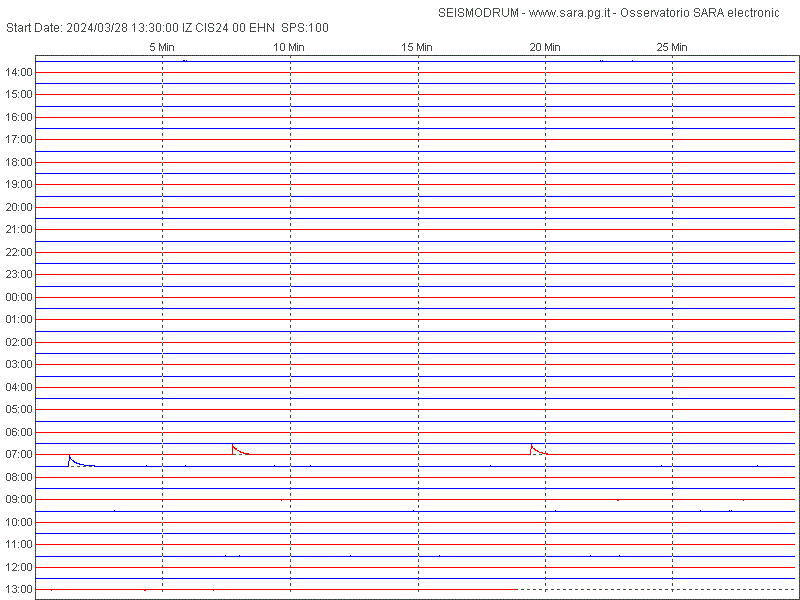Select the 17:00 hour label

[19, 139]
